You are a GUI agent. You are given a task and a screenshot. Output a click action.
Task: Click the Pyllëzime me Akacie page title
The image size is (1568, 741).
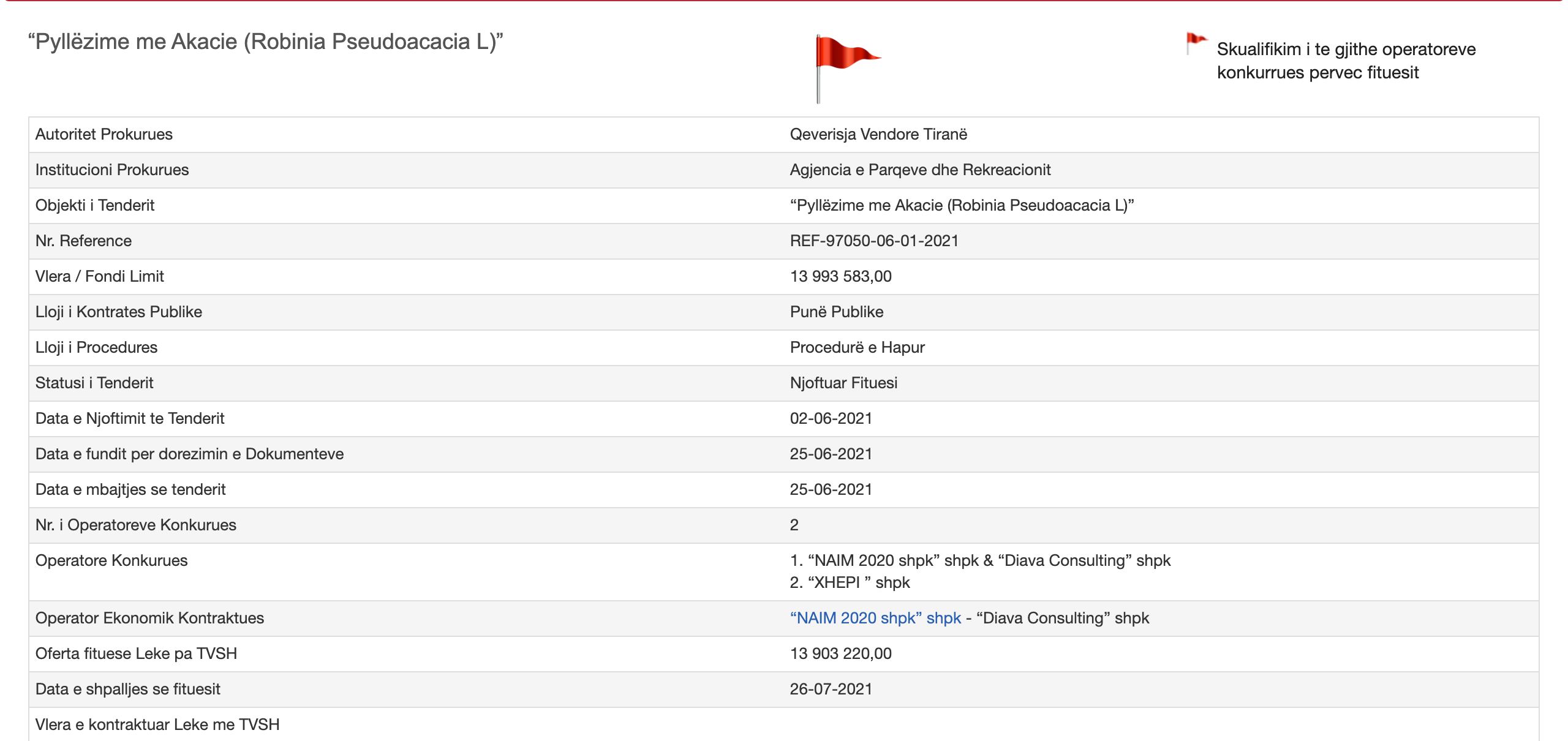265,42
